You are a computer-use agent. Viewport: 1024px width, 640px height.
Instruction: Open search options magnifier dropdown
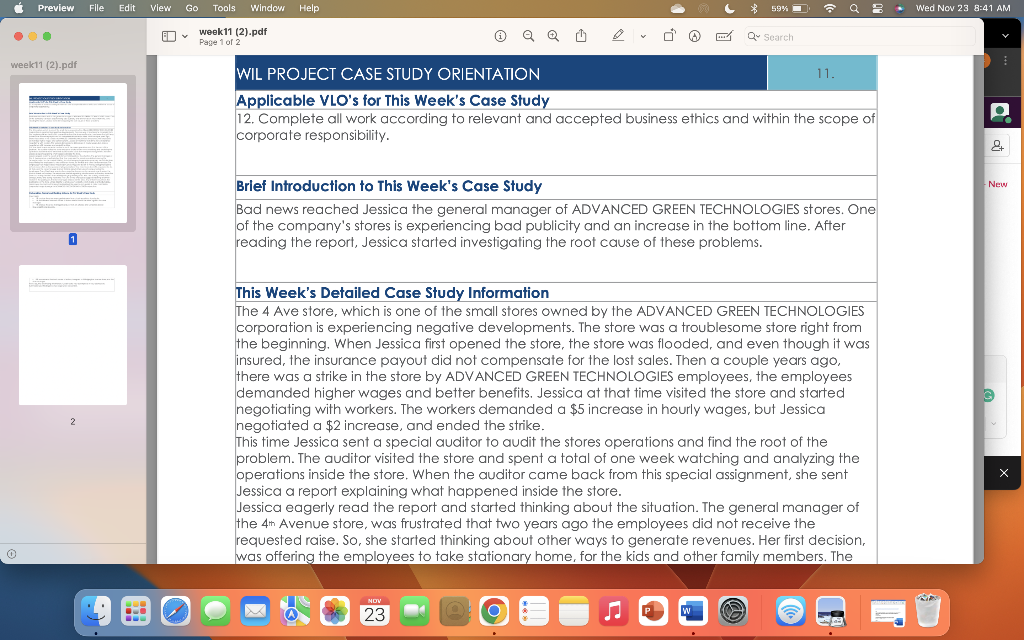point(754,37)
